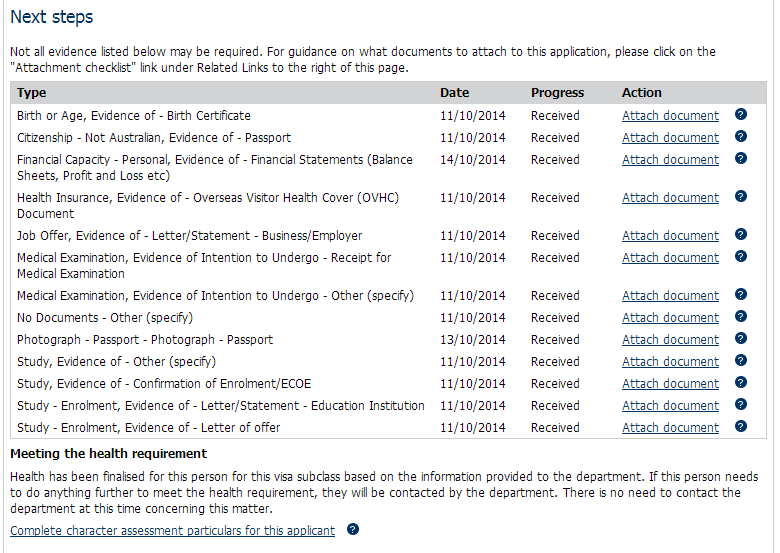This screenshot has width=780, height=553.
Task: Attach document for Education Institution letter
Action: tap(670, 406)
